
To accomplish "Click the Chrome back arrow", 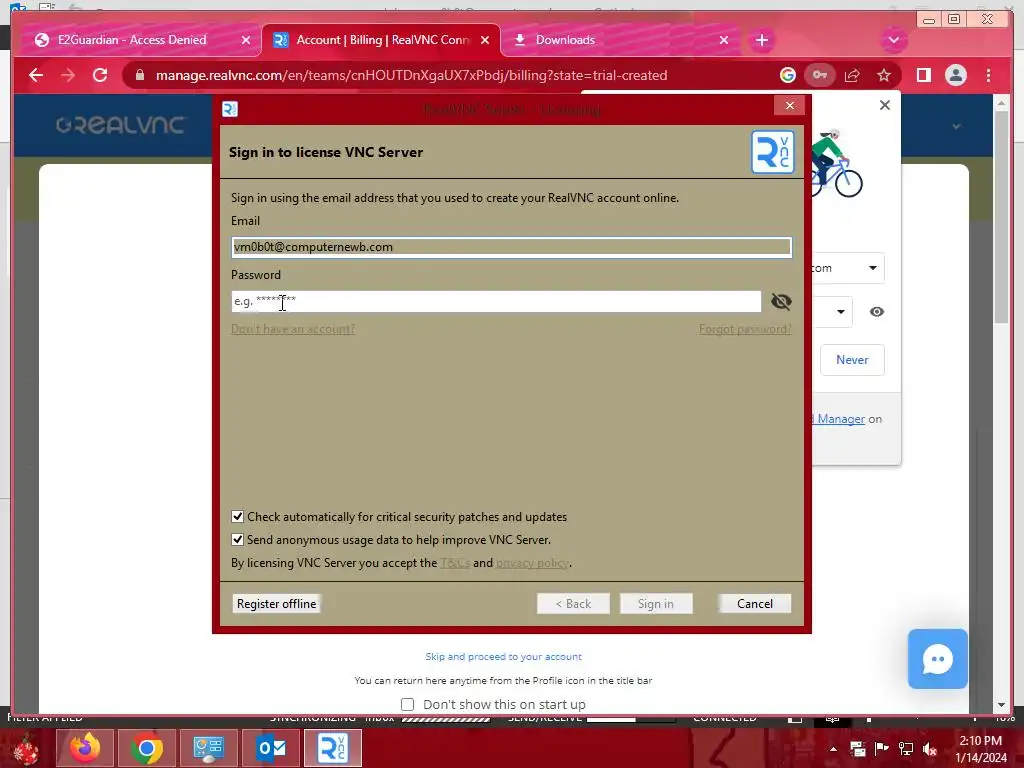I will click(36, 75).
